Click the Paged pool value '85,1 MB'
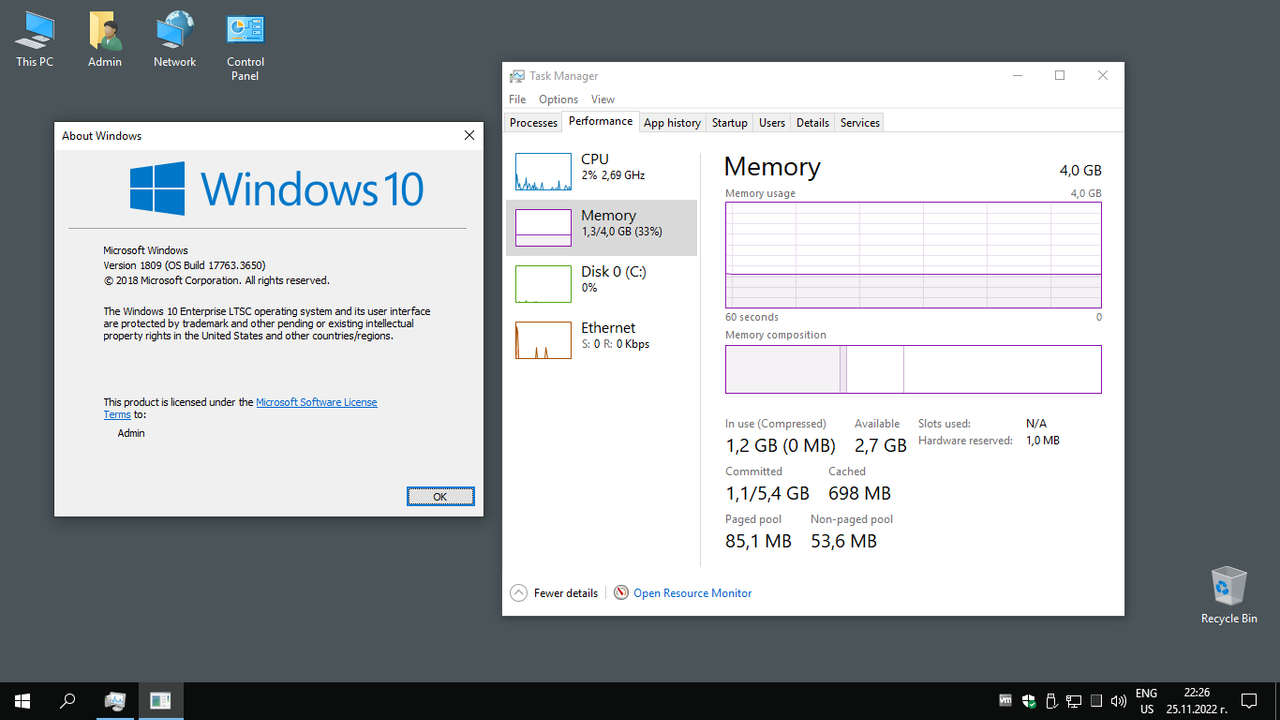 tap(758, 541)
